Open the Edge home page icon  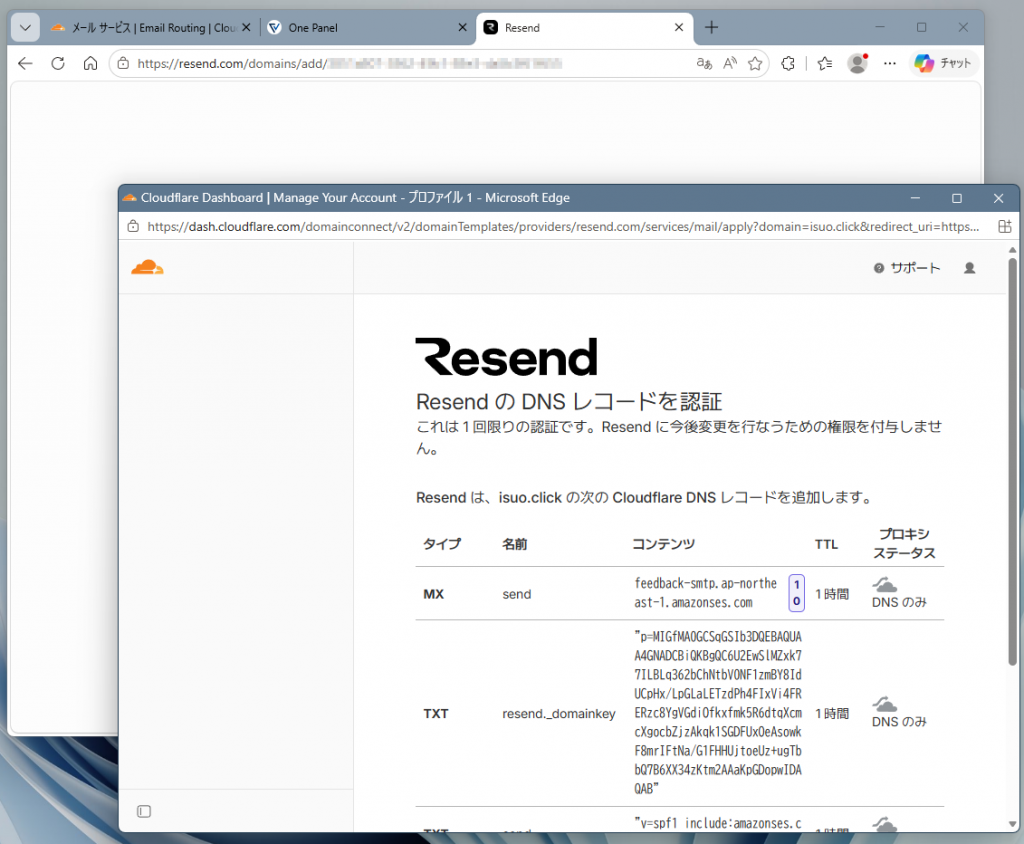[x=90, y=63]
